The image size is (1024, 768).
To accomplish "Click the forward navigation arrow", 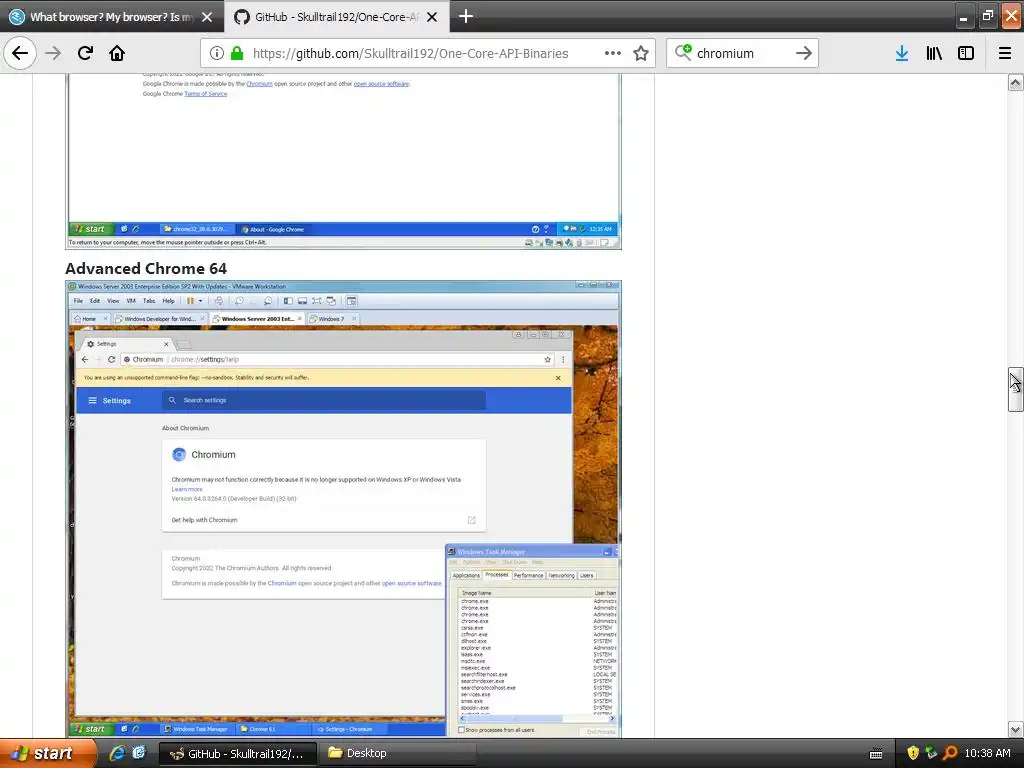I will pyautogui.click(x=53, y=53).
